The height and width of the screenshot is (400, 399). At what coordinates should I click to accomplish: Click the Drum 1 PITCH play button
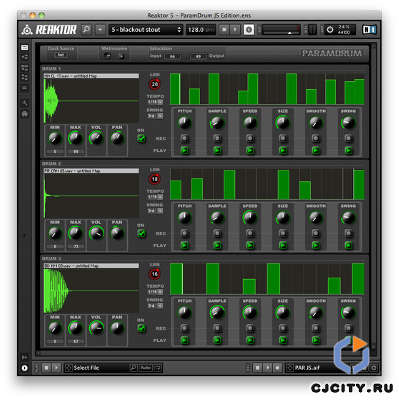click(x=184, y=150)
